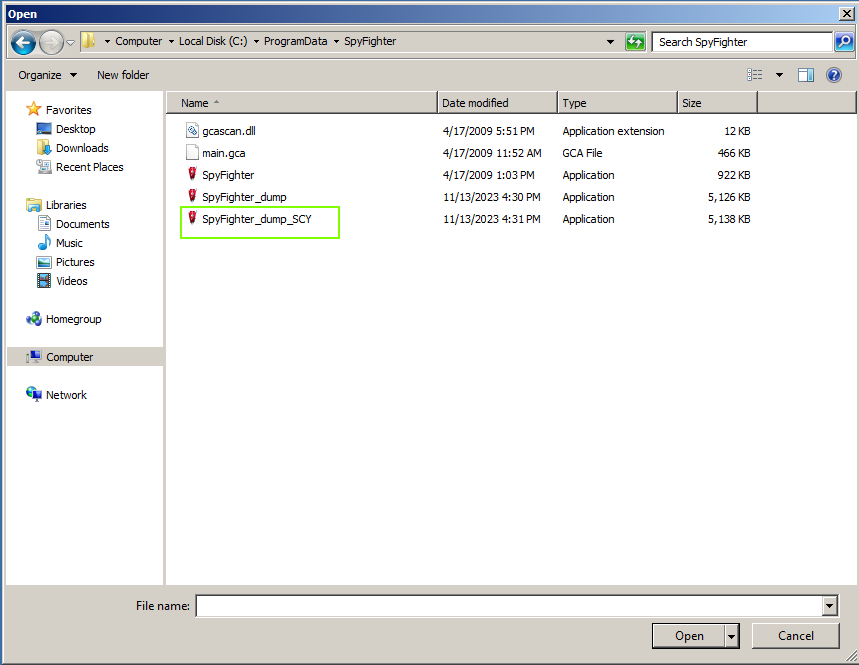Click the Desktop monitor icon
Viewport: 859px width, 665px height.
click(44, 129)
